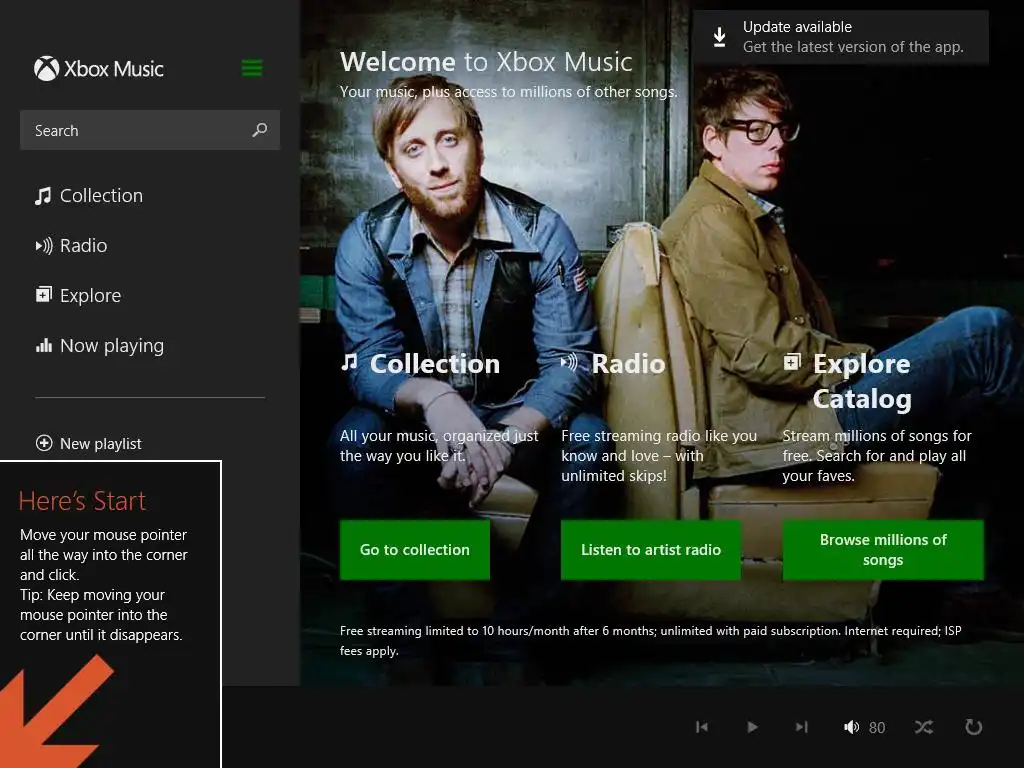
Task: Click the sidebar Explore plus-box icon
Action: click(43, 295)
